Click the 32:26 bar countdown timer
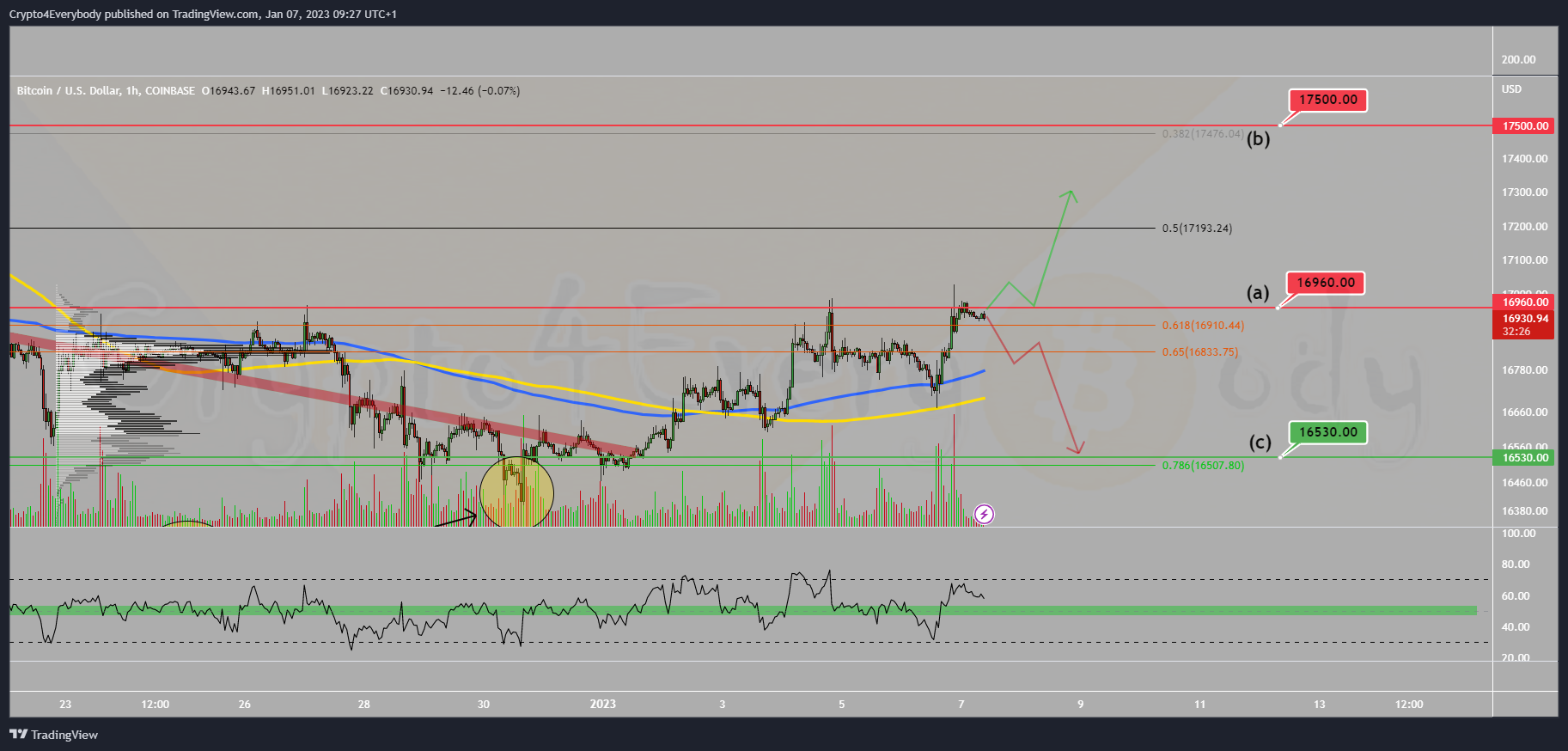The image size is (1568, 751). (x=1516, y=332)
